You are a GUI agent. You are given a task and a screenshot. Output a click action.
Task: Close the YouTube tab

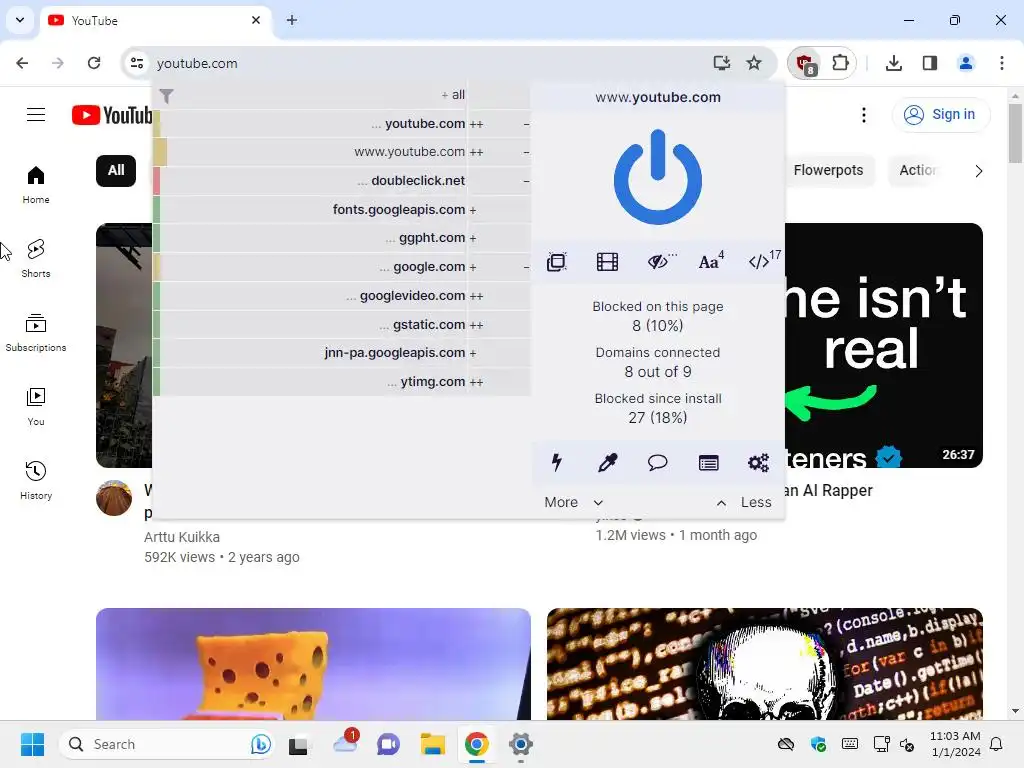(256, 20)
